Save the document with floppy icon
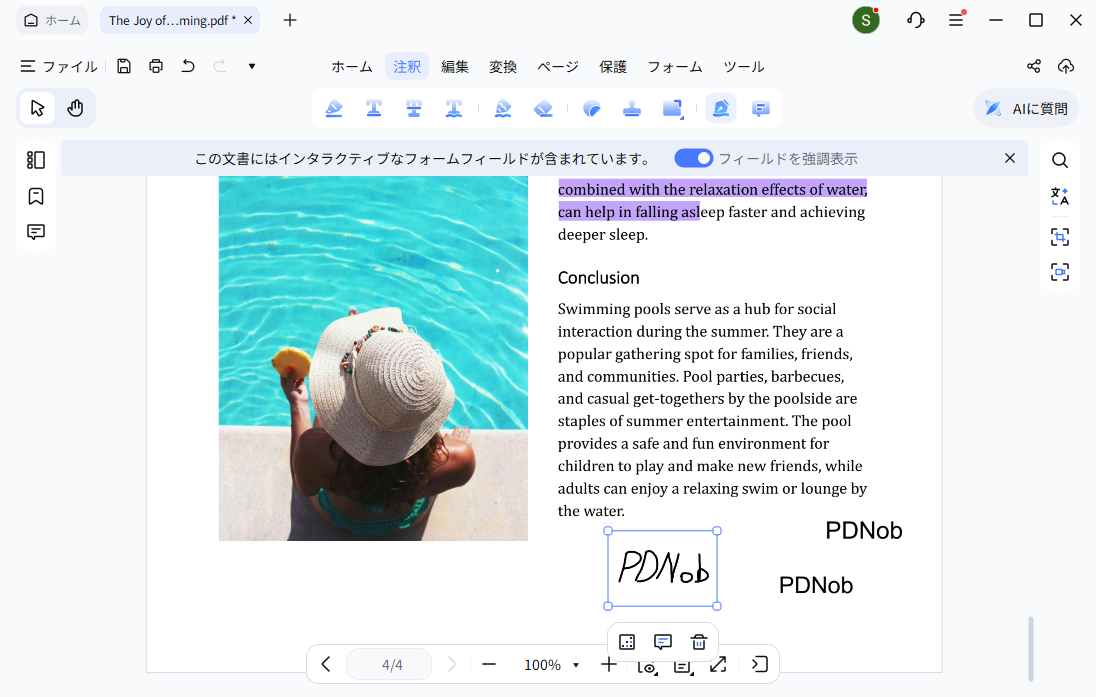Image resolution: width=1096 pixels, height=697 pixels. pos(124,66)
